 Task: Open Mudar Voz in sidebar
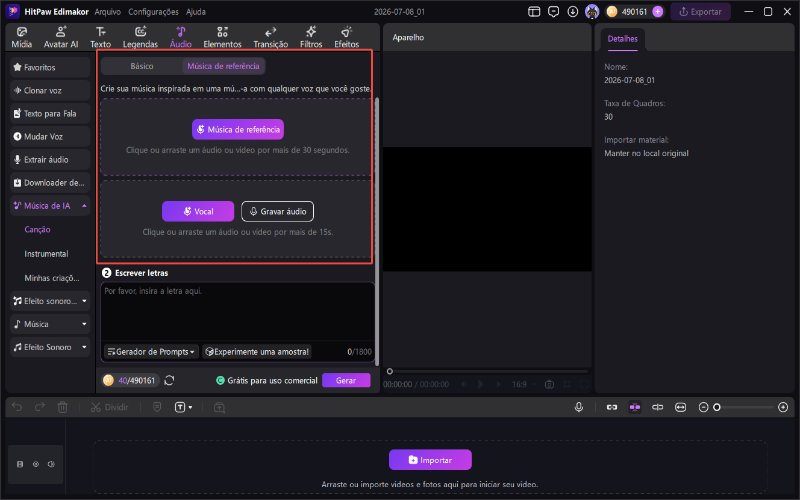pyautogui.click(x=49, y=136)
